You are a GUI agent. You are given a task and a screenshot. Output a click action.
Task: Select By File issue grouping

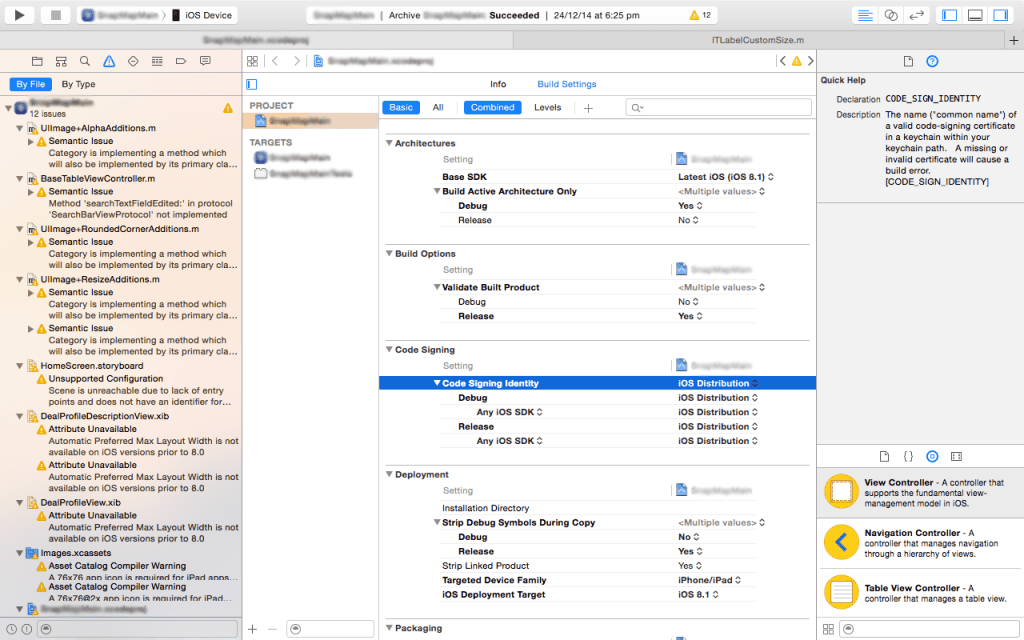point(31,84)
